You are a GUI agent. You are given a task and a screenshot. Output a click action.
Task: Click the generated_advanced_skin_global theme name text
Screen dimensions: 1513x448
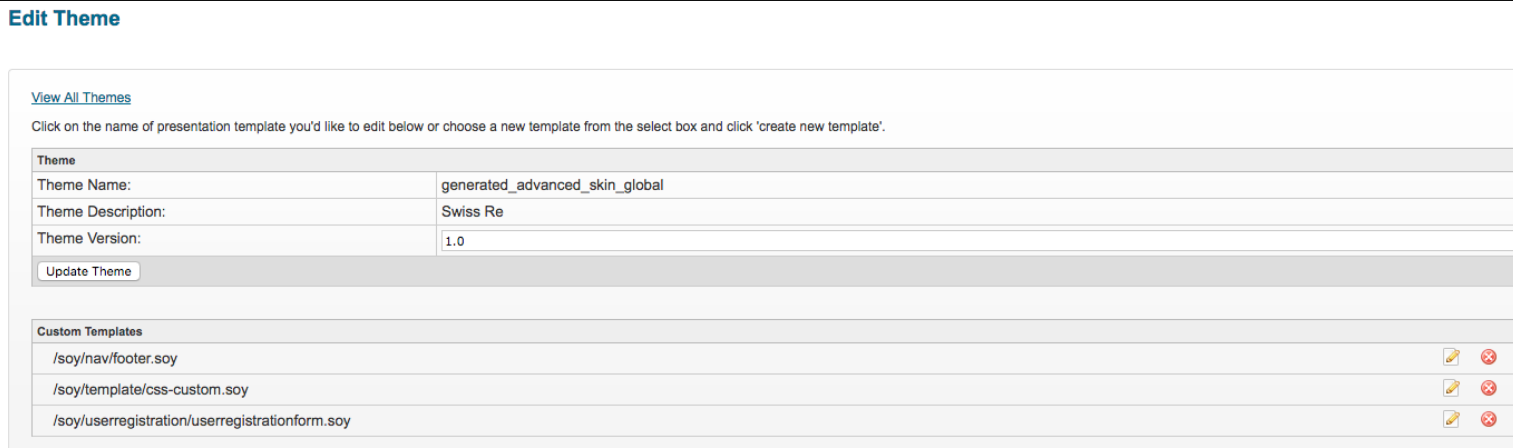pos(552,185)
